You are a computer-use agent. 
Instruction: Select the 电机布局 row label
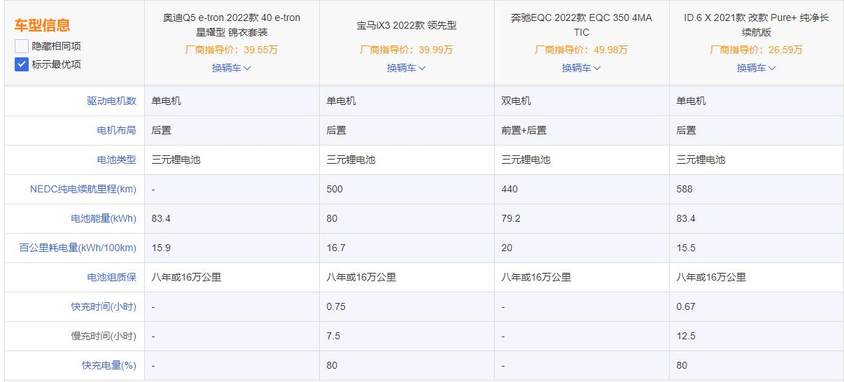116,130
